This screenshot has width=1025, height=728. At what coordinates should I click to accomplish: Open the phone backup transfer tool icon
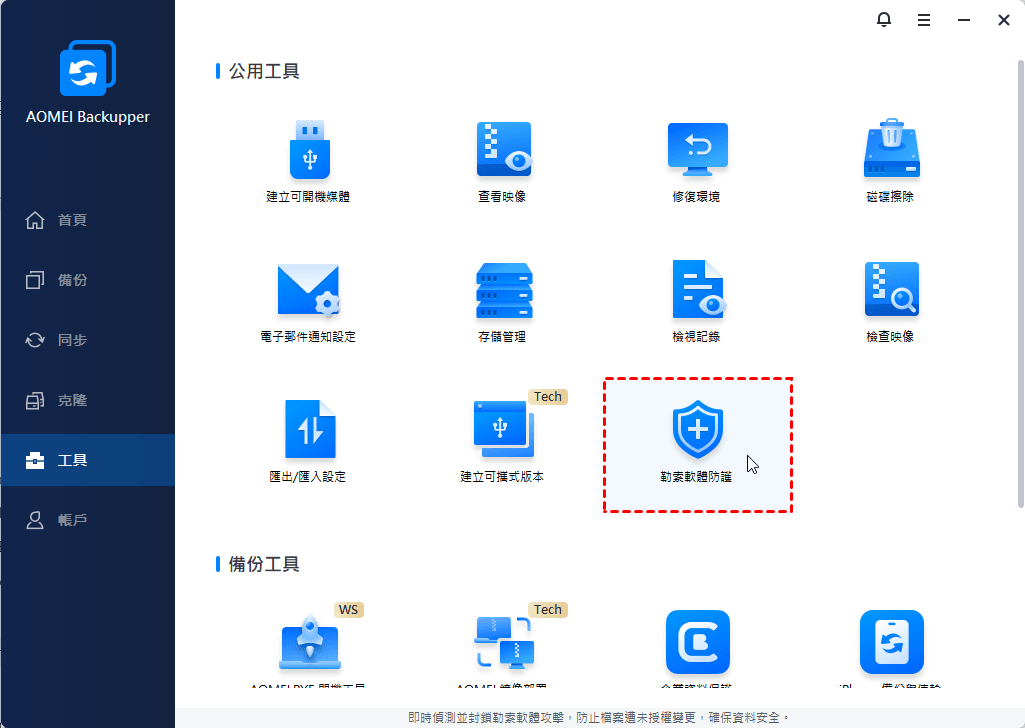pyautogui.click(x=892, y=642)
